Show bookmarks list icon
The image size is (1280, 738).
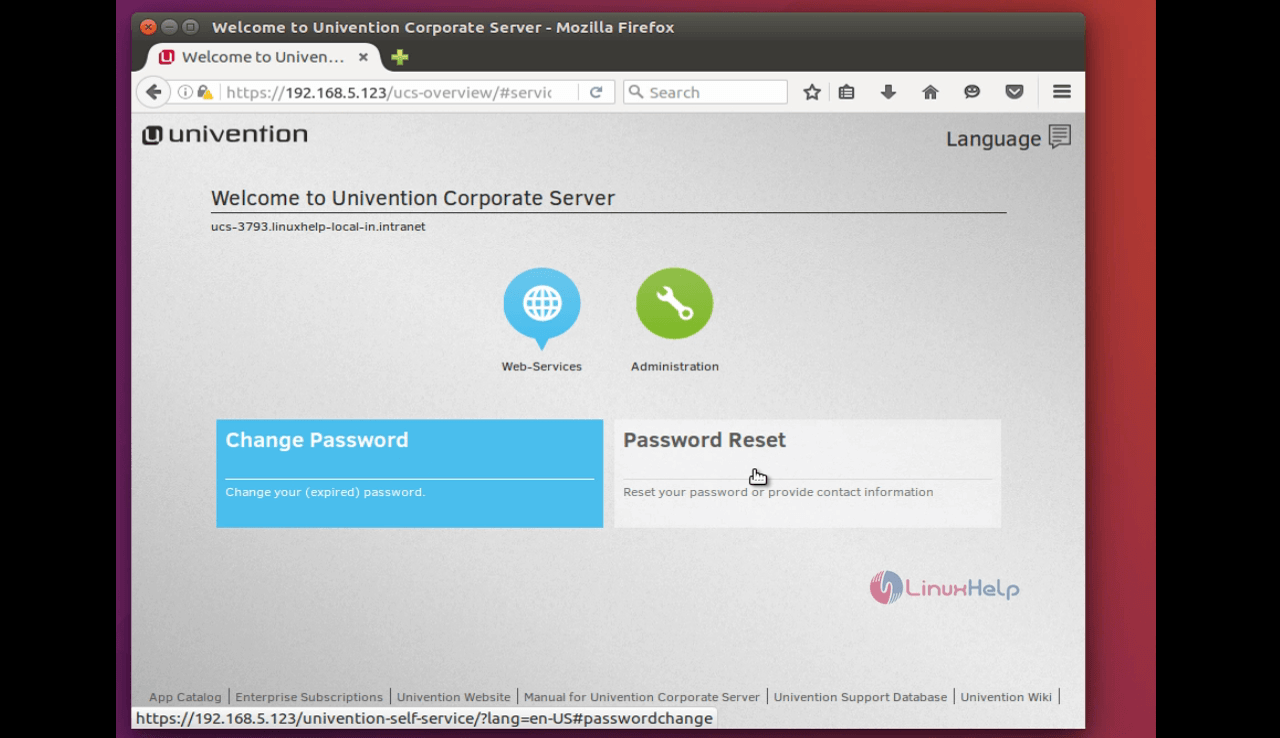(847, 92)
